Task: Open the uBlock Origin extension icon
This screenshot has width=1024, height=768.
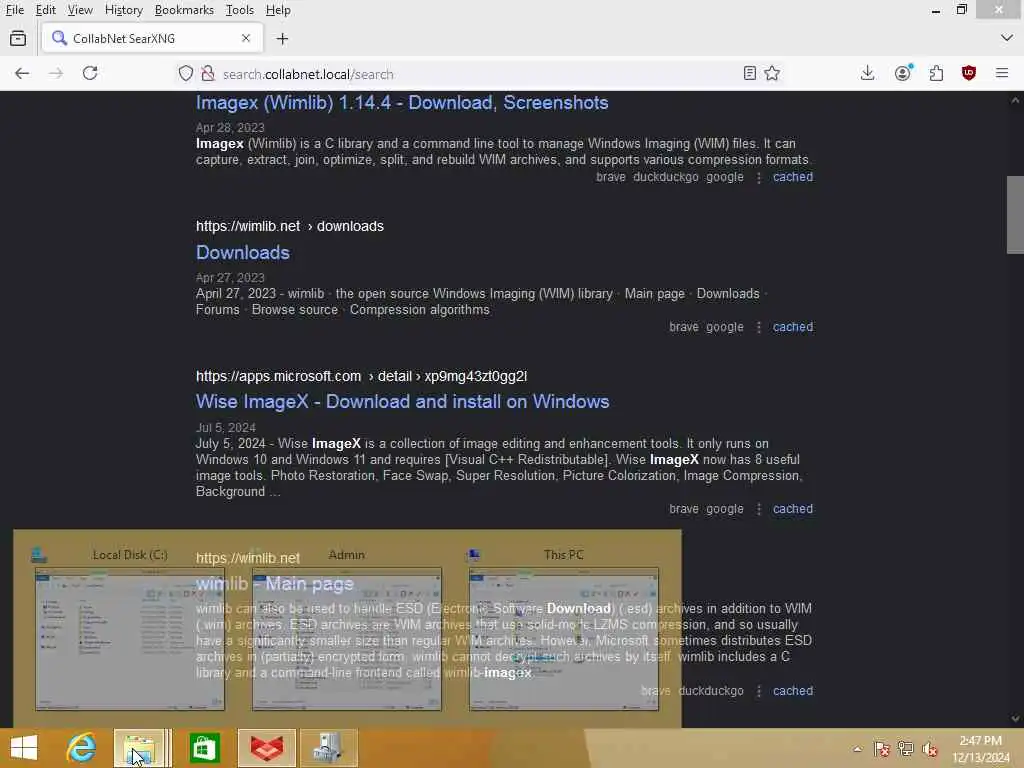Action: pyautogui.click(x=969, y=73)
